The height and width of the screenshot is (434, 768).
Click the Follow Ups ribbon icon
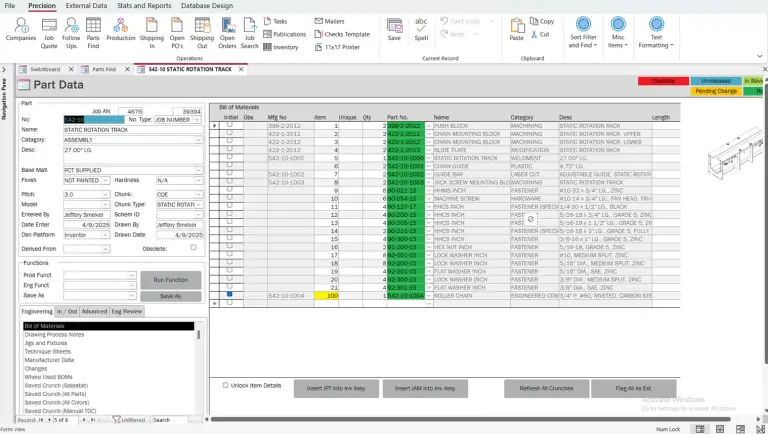click(x=71, y=33)
